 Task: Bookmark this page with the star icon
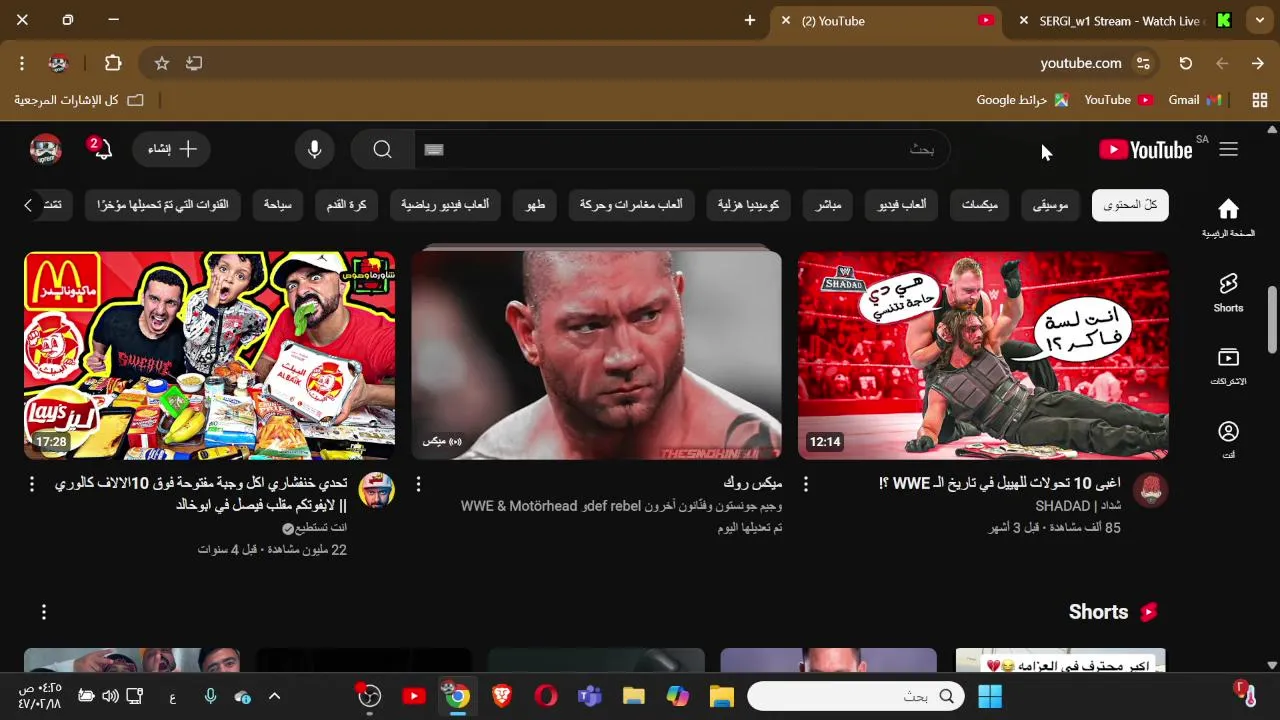[x=161, y=63]
